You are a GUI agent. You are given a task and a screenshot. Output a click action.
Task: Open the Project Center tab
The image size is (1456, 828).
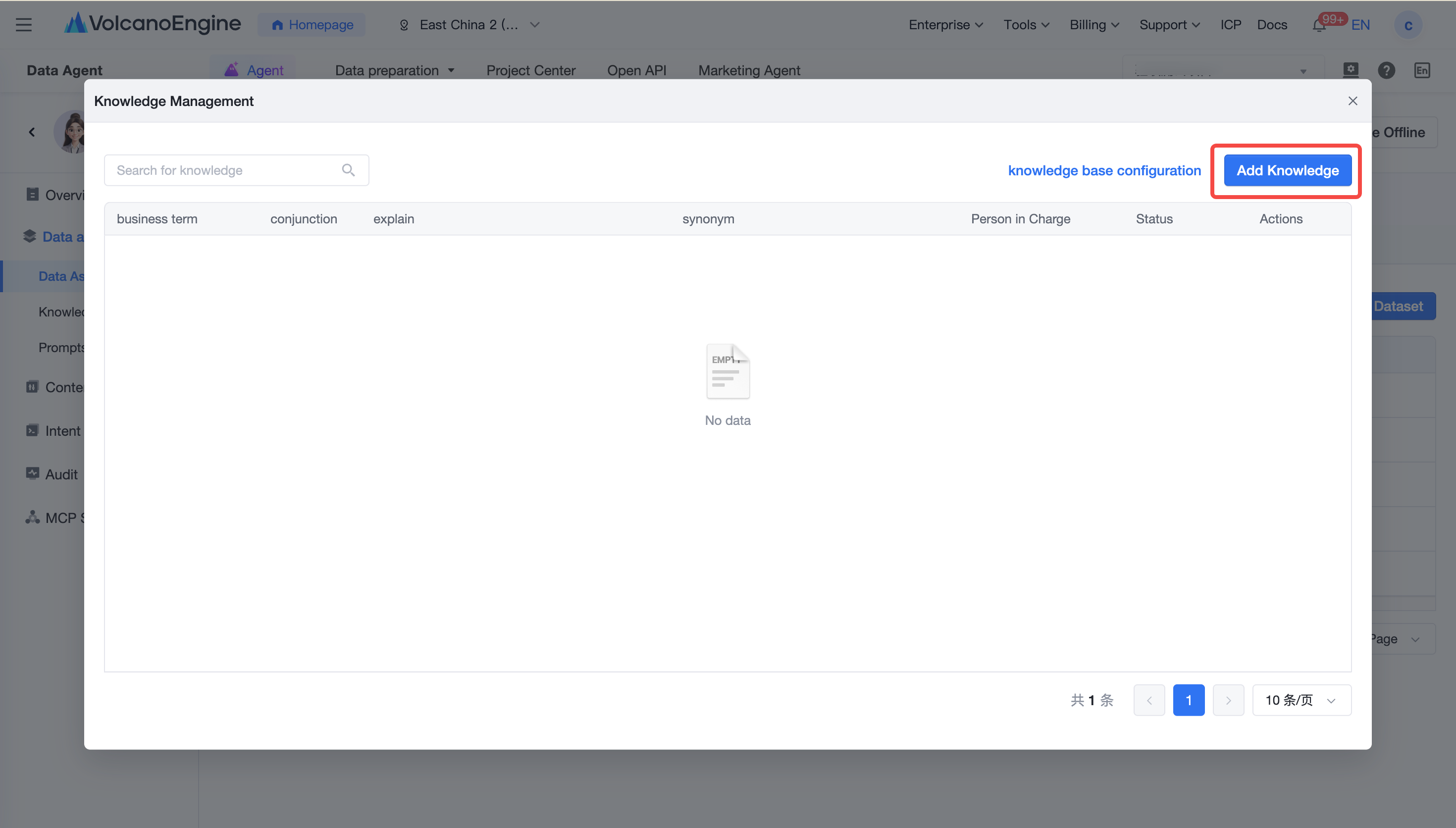point(530,70)
